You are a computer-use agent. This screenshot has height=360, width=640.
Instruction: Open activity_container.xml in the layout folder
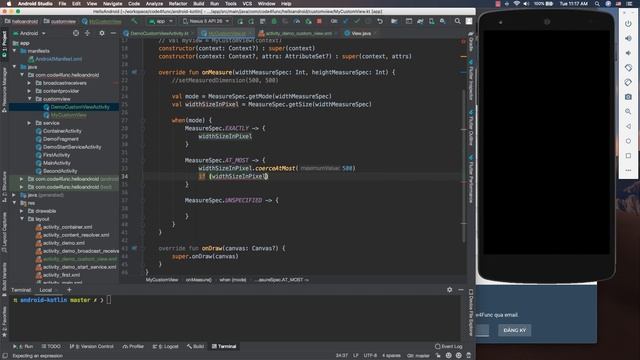click(67, 227)
